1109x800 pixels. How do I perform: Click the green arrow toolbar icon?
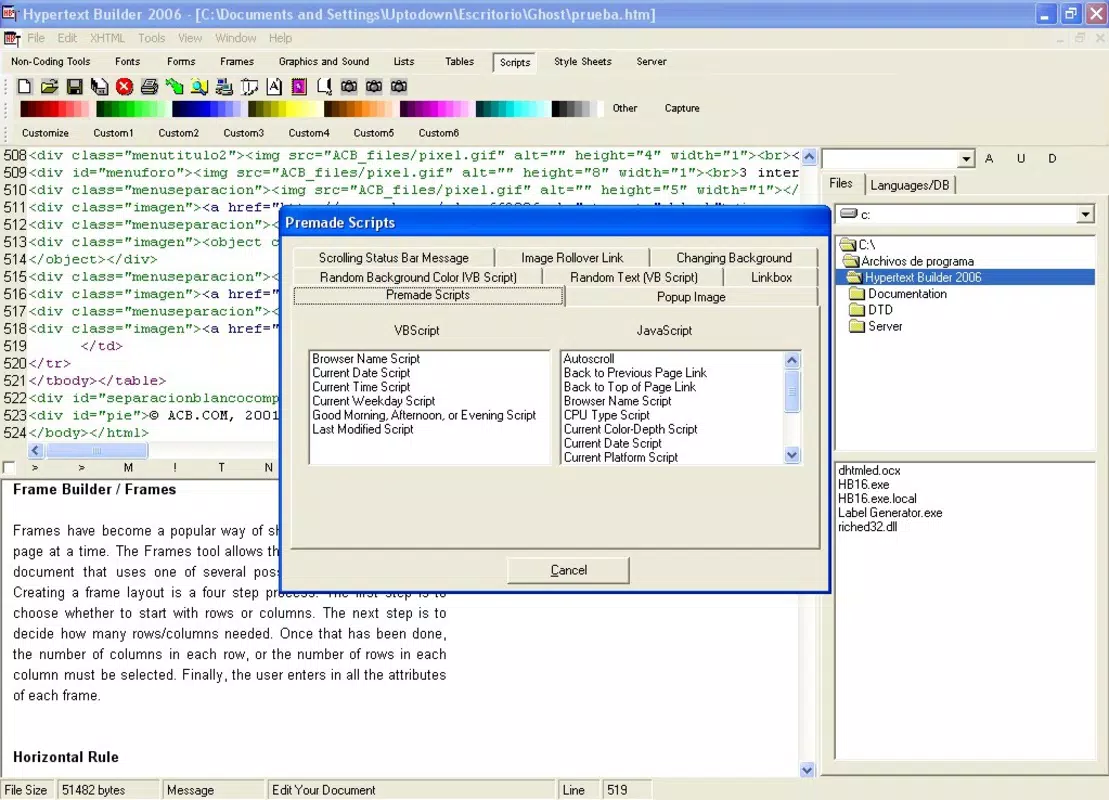coord(174,86)
